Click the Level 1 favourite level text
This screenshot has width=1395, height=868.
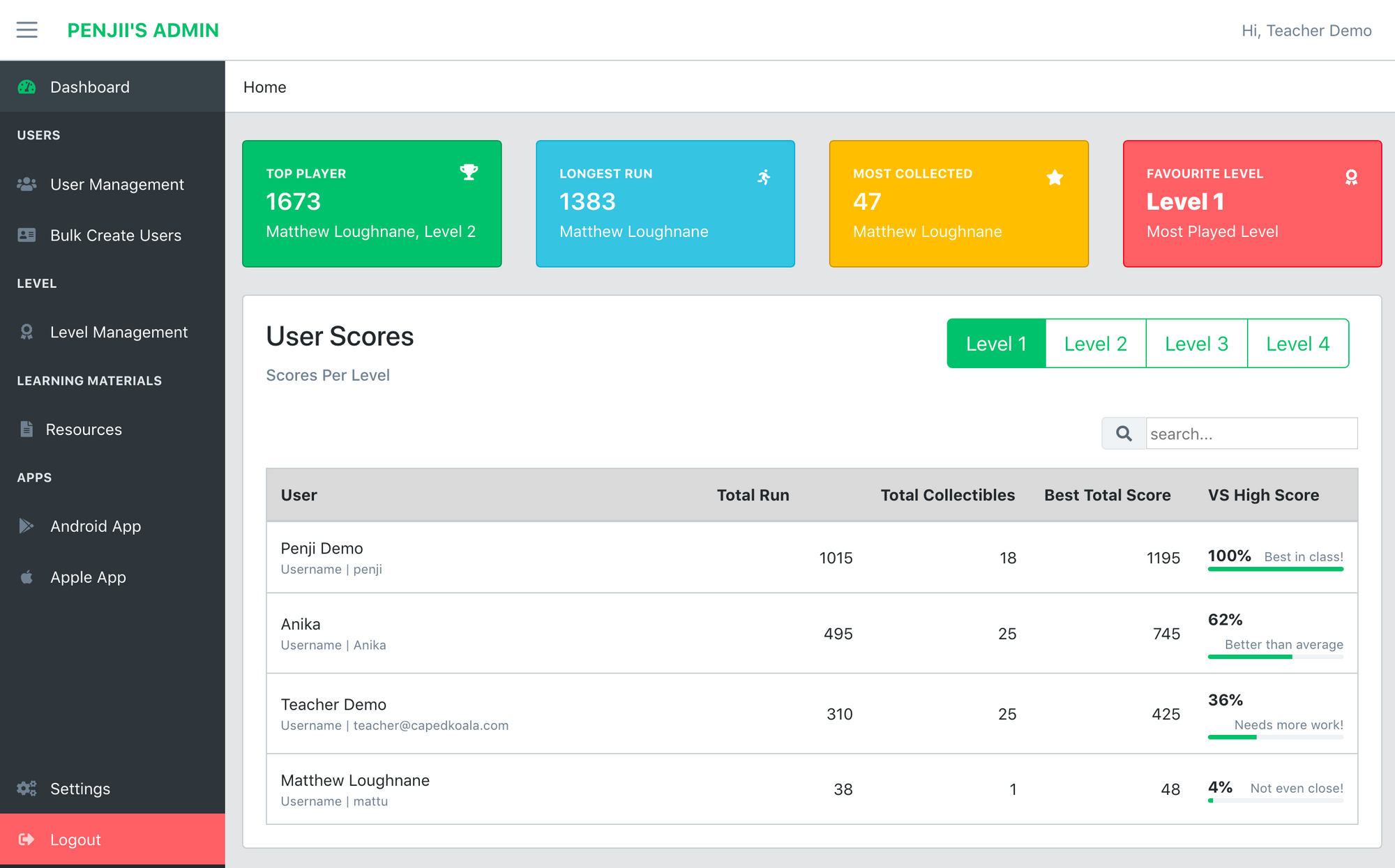[1185, 201]
